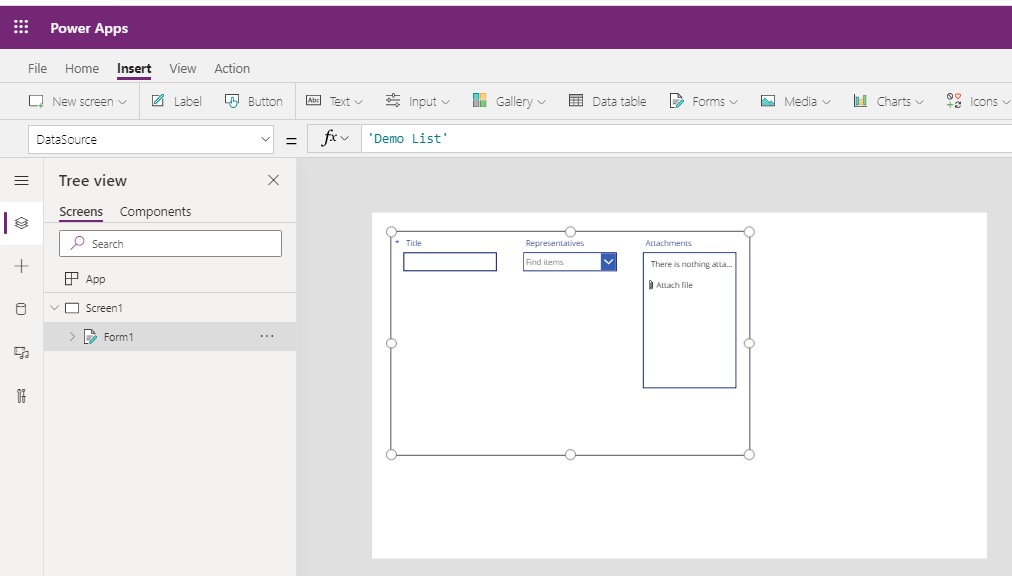
Task: Click the app launcher waffle icon
Action: [x=20, y=27]
